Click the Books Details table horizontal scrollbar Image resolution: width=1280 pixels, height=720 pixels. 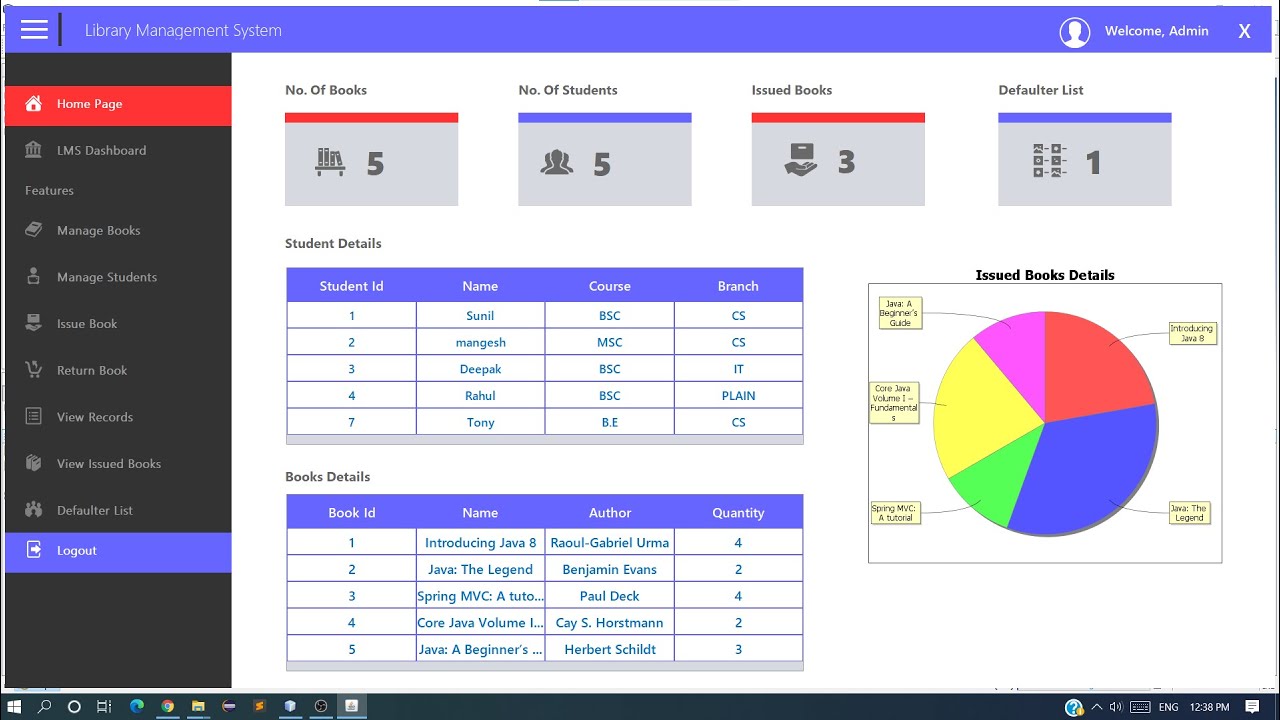(x=545, y=666)
